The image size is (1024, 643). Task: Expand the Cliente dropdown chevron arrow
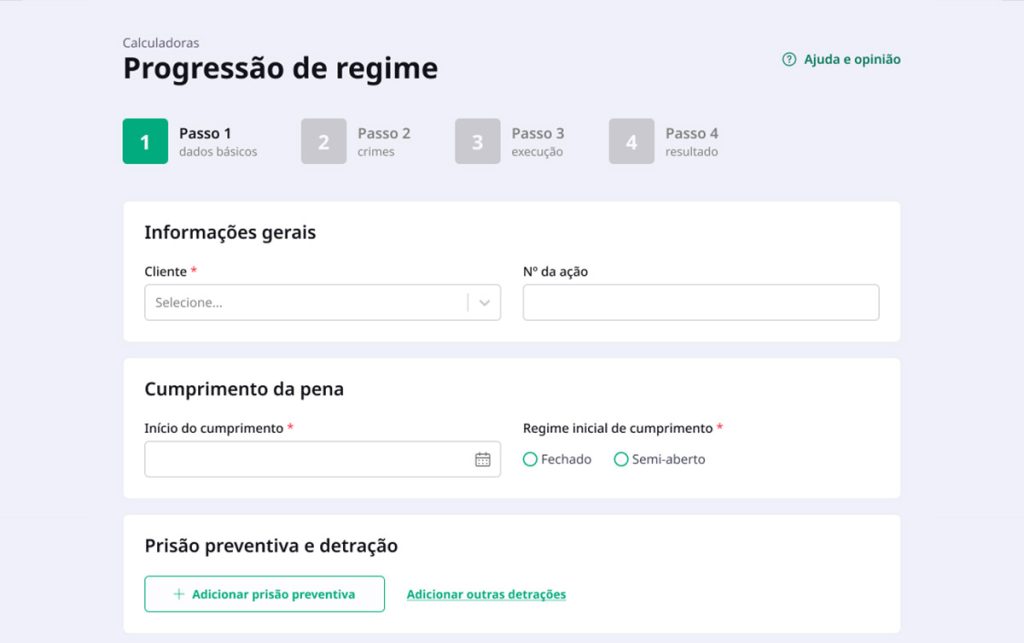484,303
